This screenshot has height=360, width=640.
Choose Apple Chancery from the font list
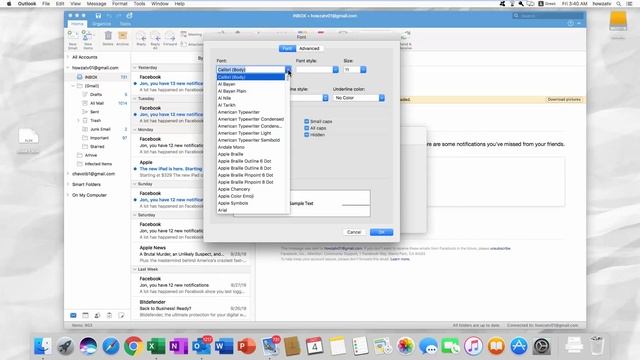251,189
